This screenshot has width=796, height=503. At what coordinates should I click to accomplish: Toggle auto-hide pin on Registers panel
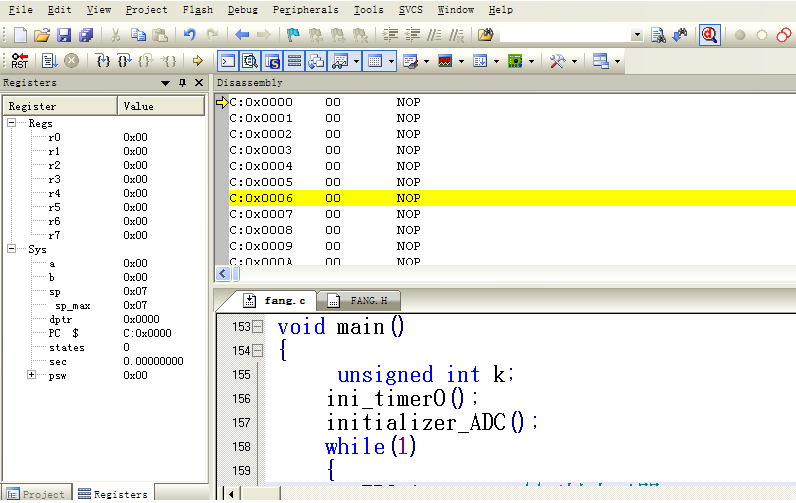click(x=182, y=83)
